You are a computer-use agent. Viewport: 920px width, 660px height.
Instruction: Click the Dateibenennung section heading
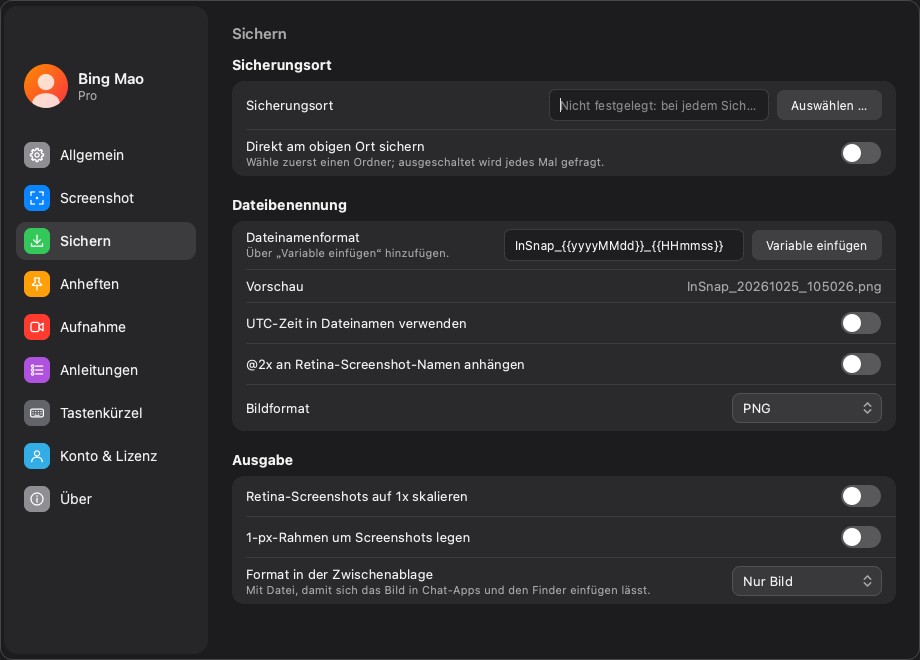(x=289, y=205)
